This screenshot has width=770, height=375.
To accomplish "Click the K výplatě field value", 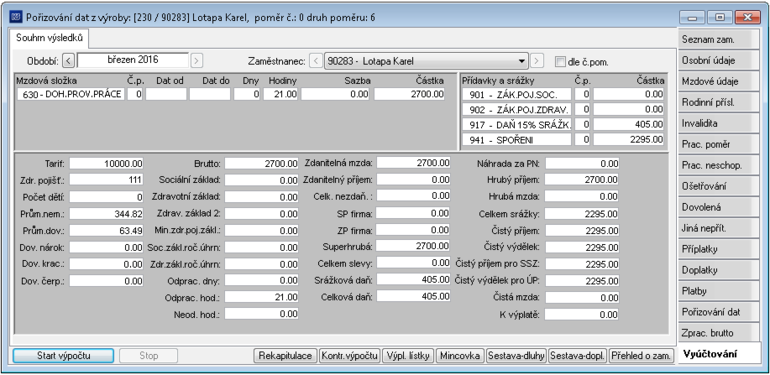I will tap(582, 315).
